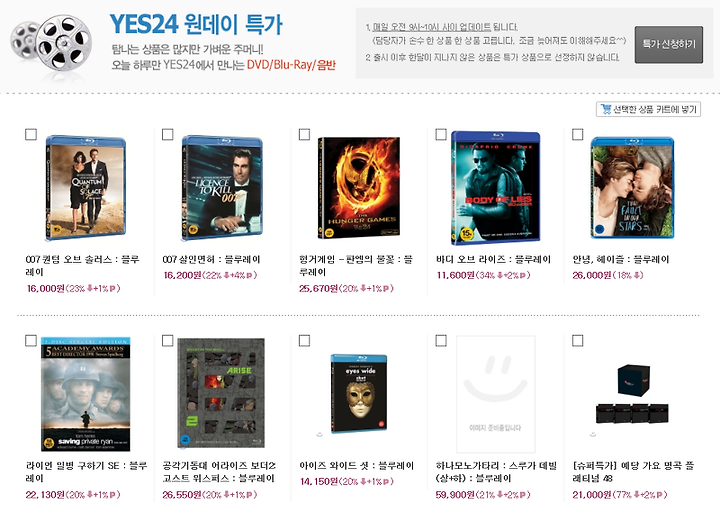This screenshot has height=512, width=720.
Task: Open 바디 오브 라이즈 : 블루레이 link
Action: point(493,259)
